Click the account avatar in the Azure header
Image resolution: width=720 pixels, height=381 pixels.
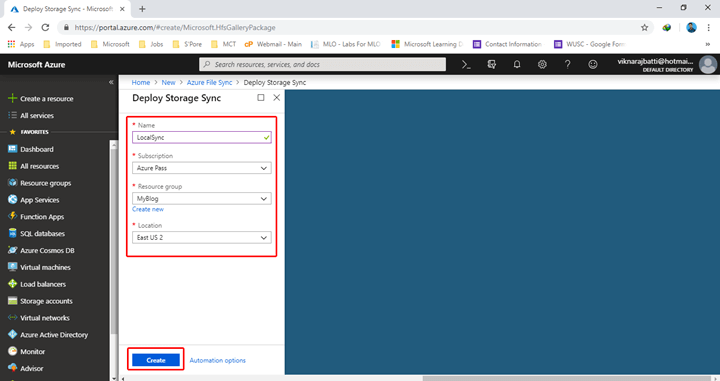pos(708,65)
